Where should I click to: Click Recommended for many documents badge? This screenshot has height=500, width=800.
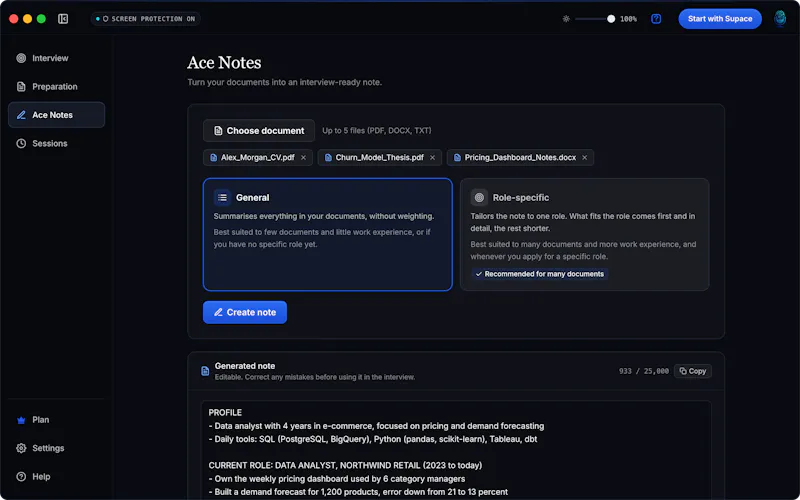tap(539, 274)
